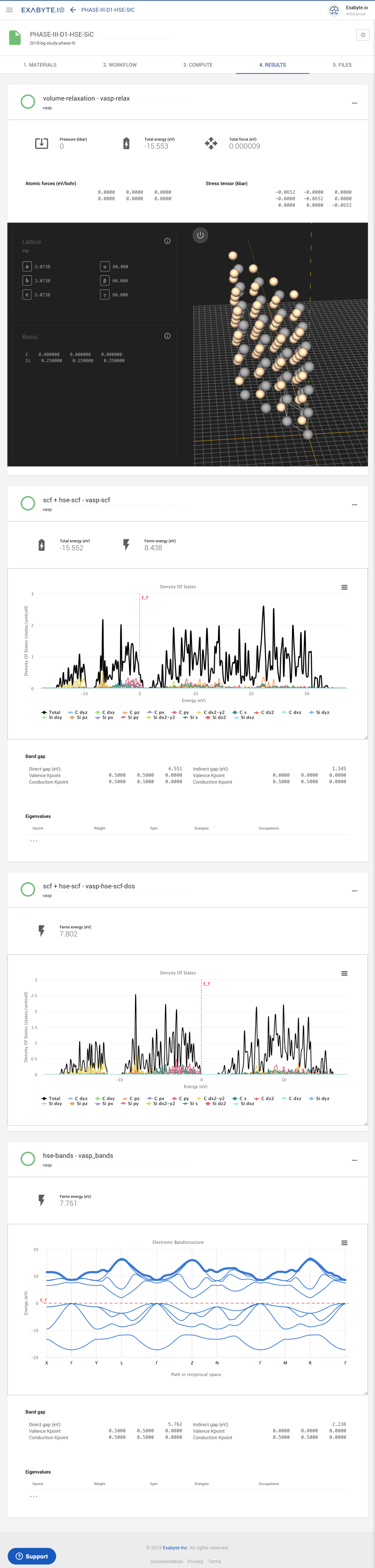Open the hamburger navigation menu
The height and width of the screenshot is (1568, 375).
9,10
